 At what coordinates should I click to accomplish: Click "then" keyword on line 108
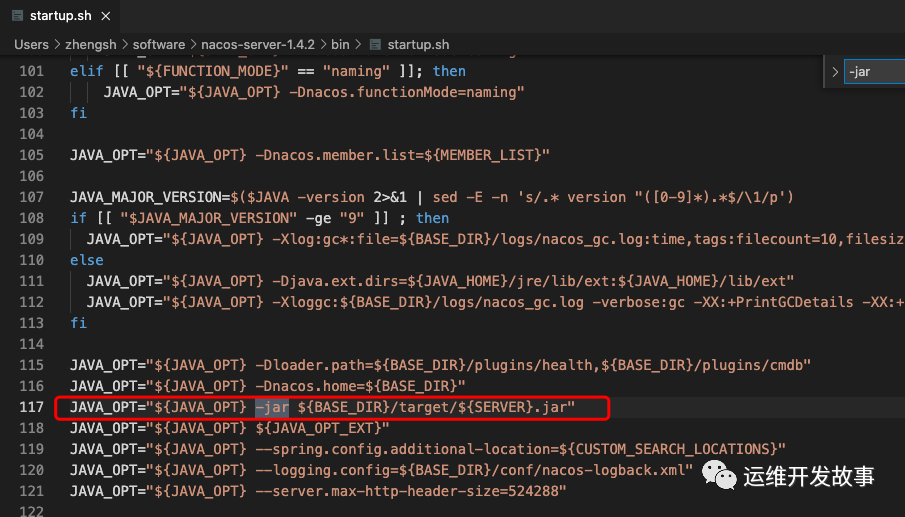pyautogui.click(x=432, y=218)
